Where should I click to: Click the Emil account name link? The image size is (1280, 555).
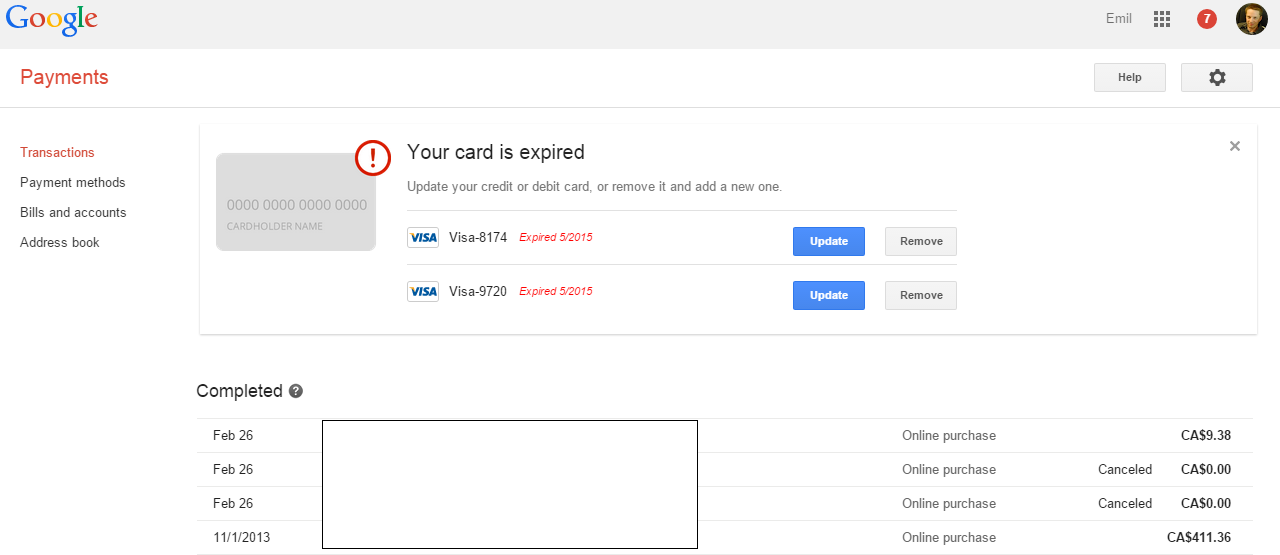[x=1119, y=18]
